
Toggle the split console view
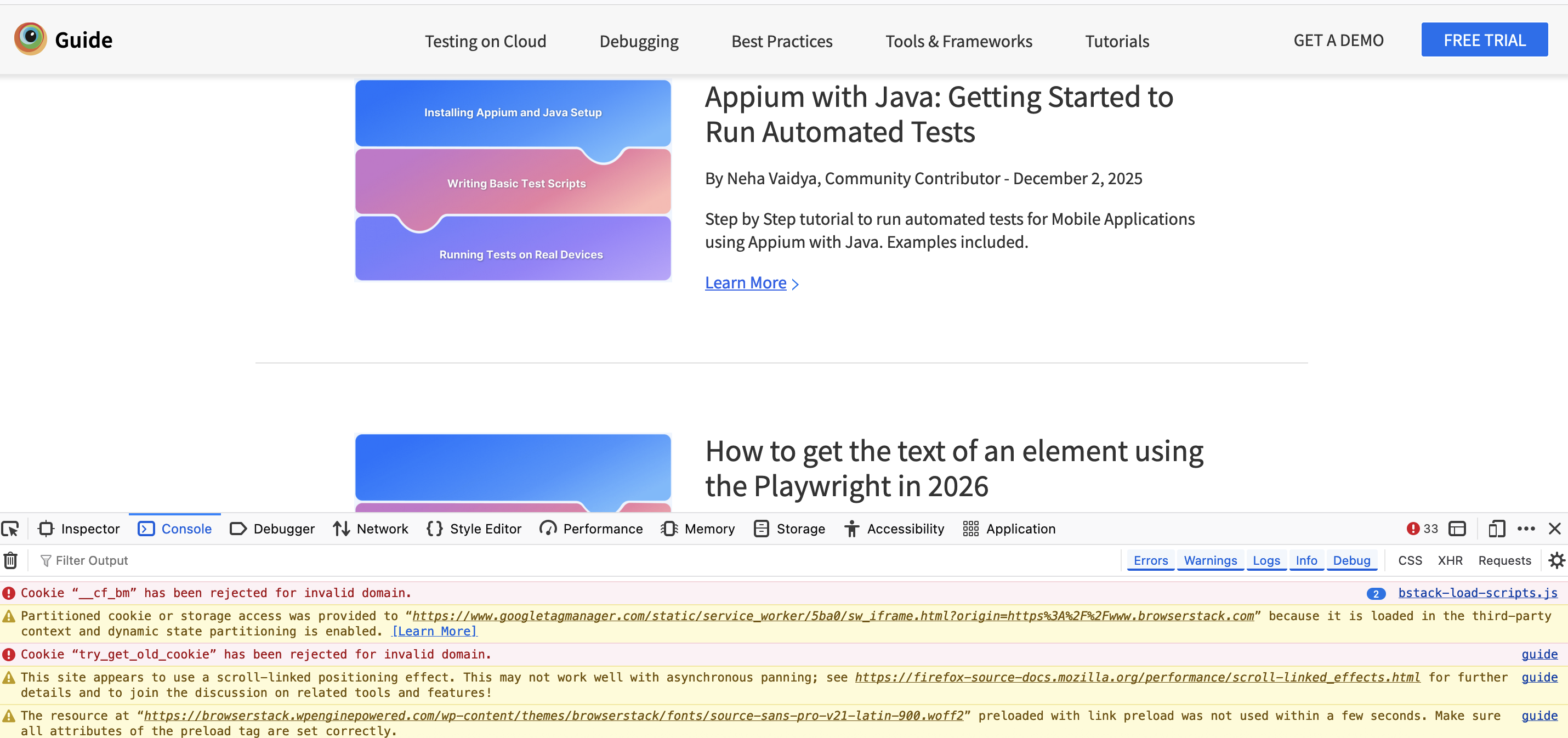[x=1458, y=529]
